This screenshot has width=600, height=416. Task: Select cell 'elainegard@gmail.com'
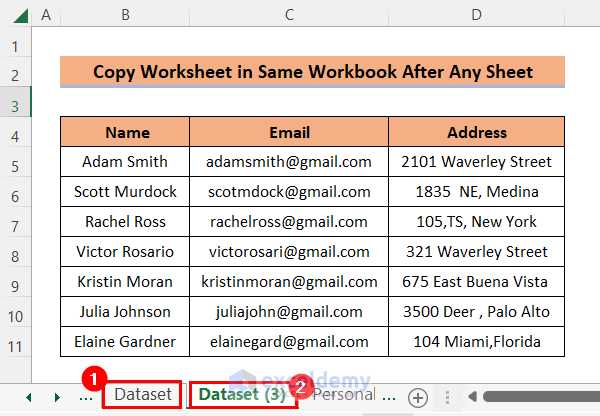pyautogui.click(x=289, y=342)
